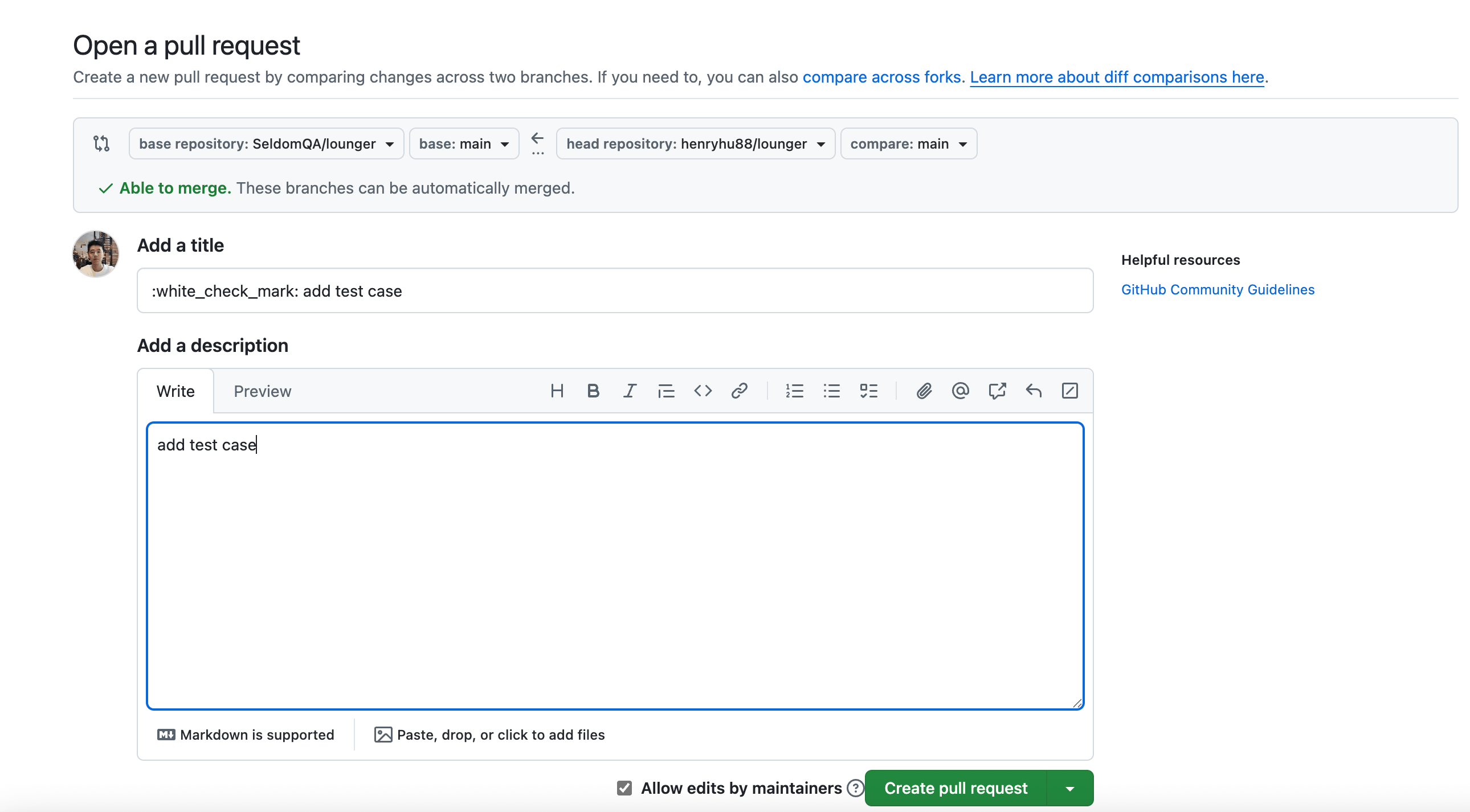Add a link icon in toolbar

[739, 391]
